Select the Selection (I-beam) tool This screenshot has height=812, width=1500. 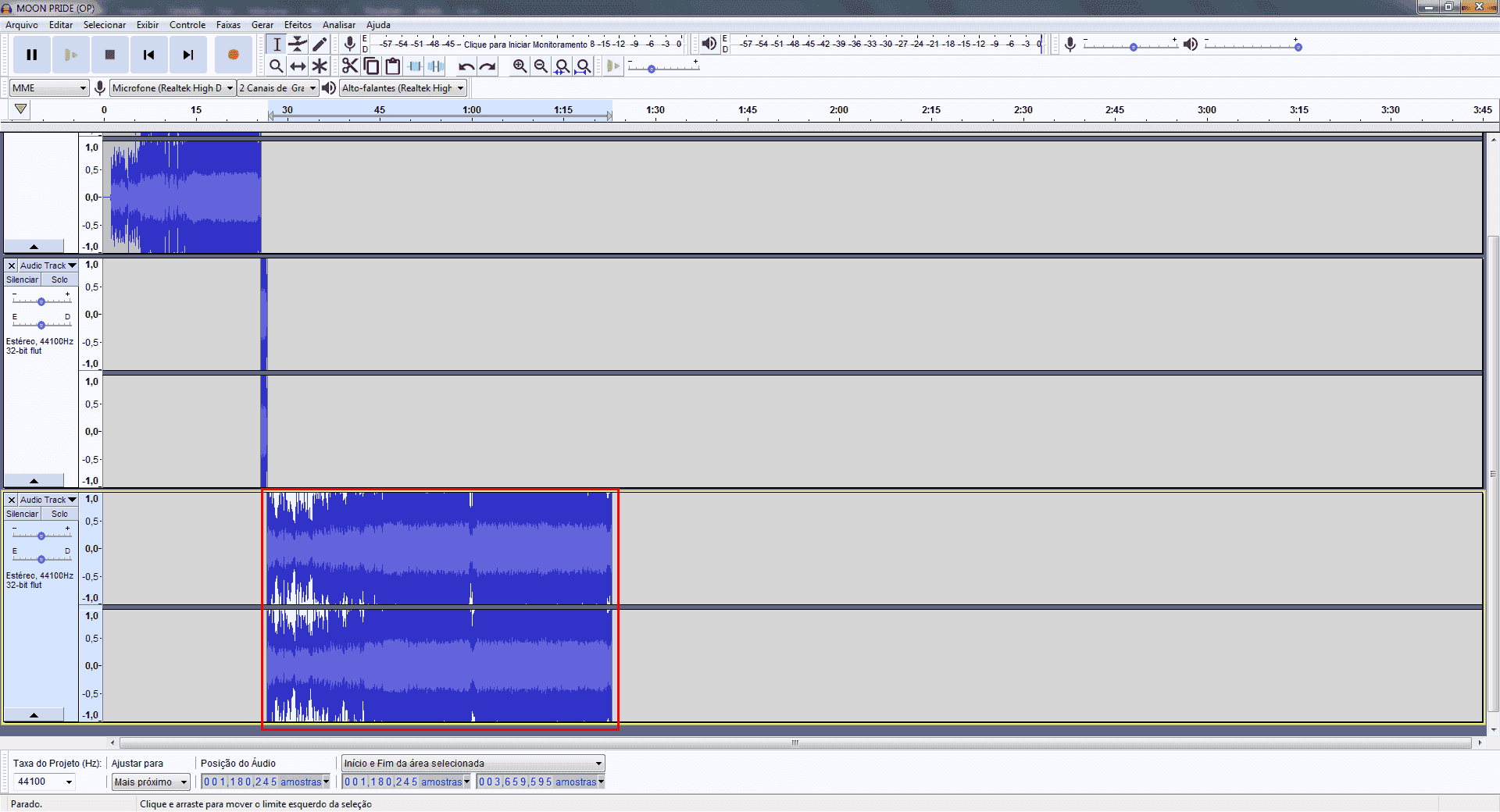(x=277, y=45)
